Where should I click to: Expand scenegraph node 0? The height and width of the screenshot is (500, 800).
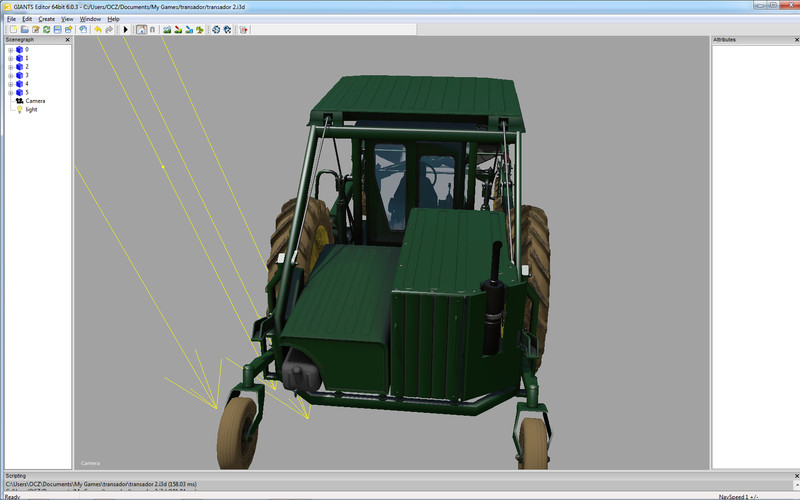tap(10, 49)
